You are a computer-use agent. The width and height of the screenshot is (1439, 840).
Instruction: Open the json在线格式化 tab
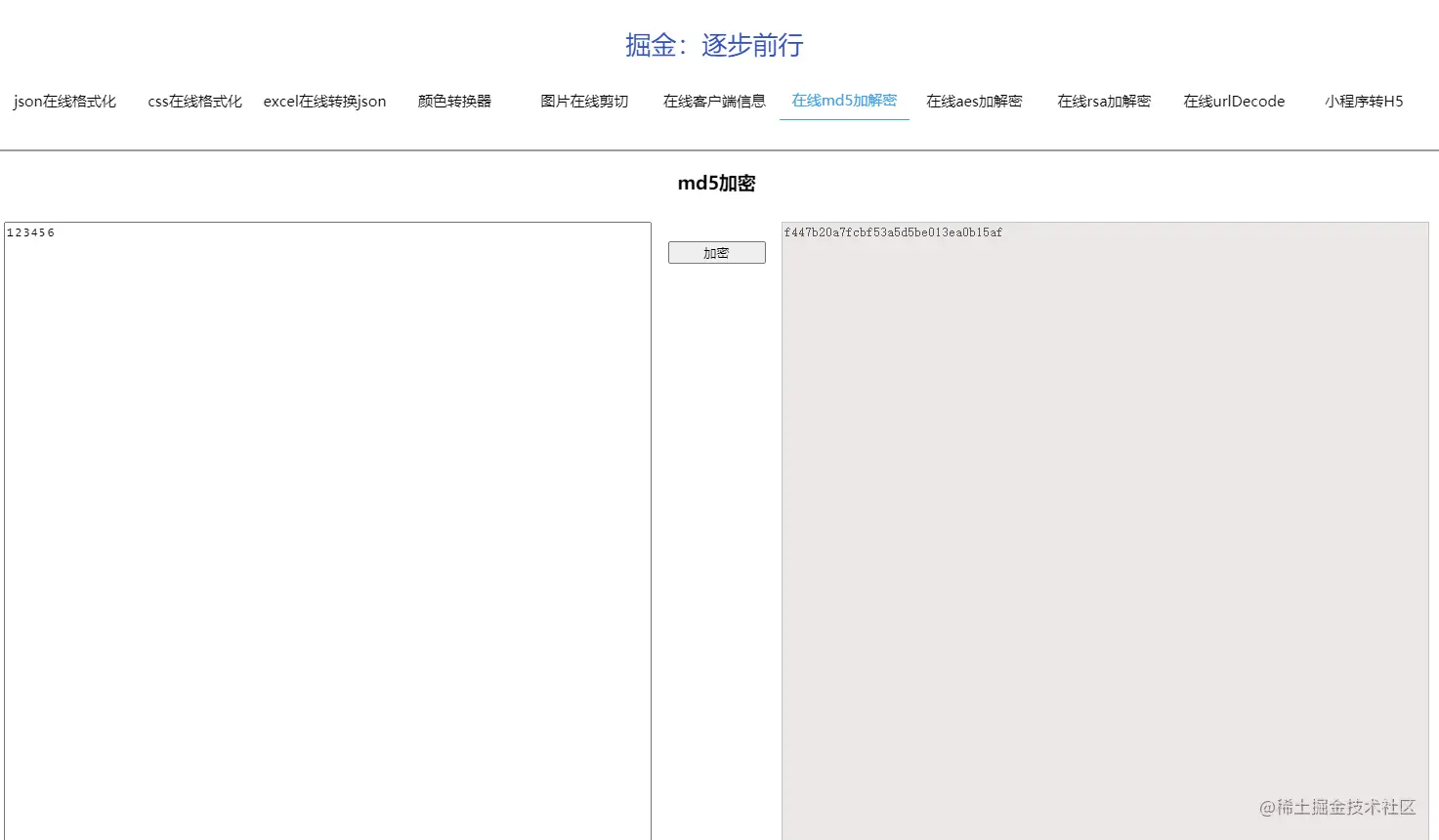click(x=64, y=101)
